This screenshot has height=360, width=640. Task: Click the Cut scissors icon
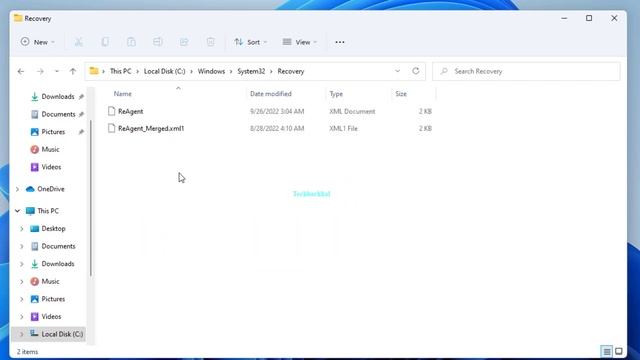(78, 42)
